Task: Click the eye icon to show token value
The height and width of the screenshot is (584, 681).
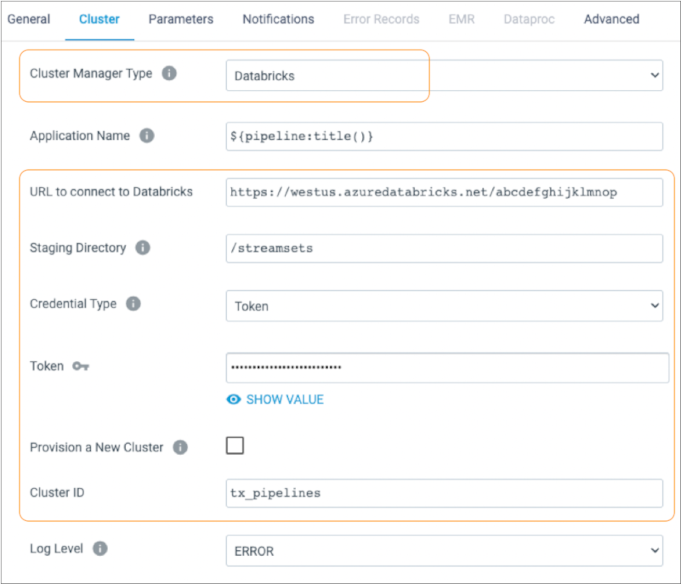Action: [x=234, y=400]
